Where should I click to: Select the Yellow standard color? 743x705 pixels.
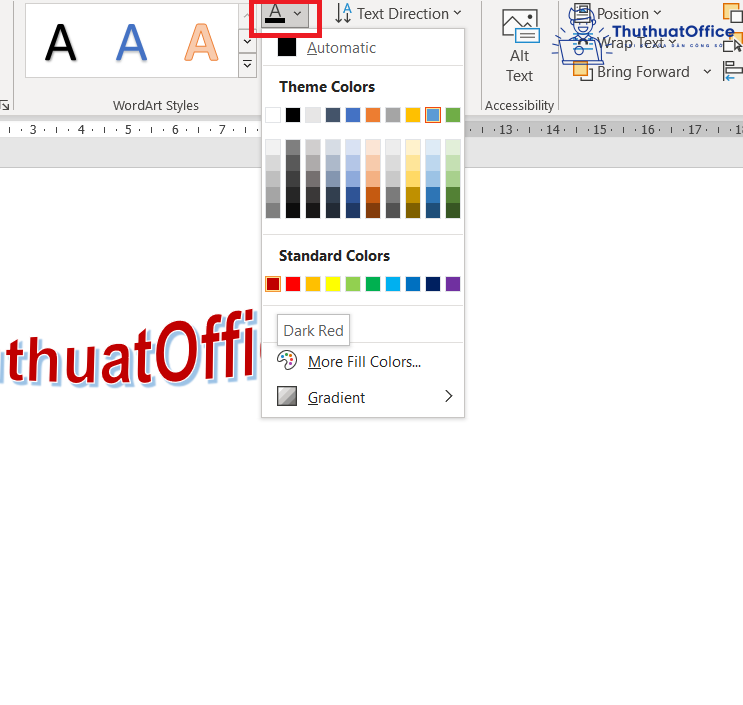coord(333,284)
